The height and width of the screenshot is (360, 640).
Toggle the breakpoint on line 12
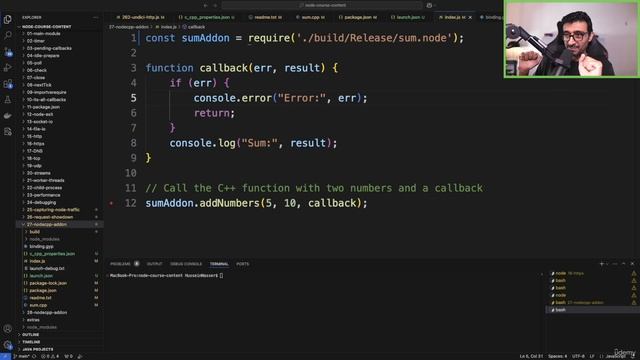tap(111, 203)
